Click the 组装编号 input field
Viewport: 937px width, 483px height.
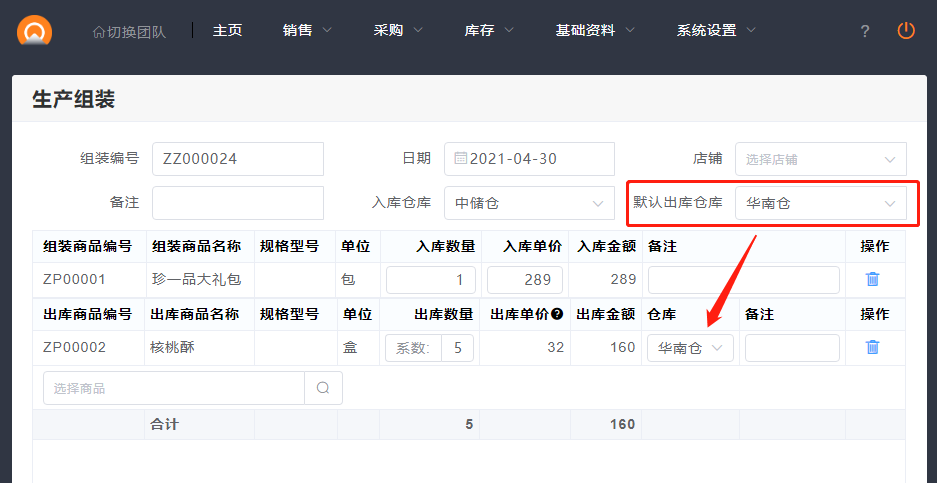[x=238, y=159]
